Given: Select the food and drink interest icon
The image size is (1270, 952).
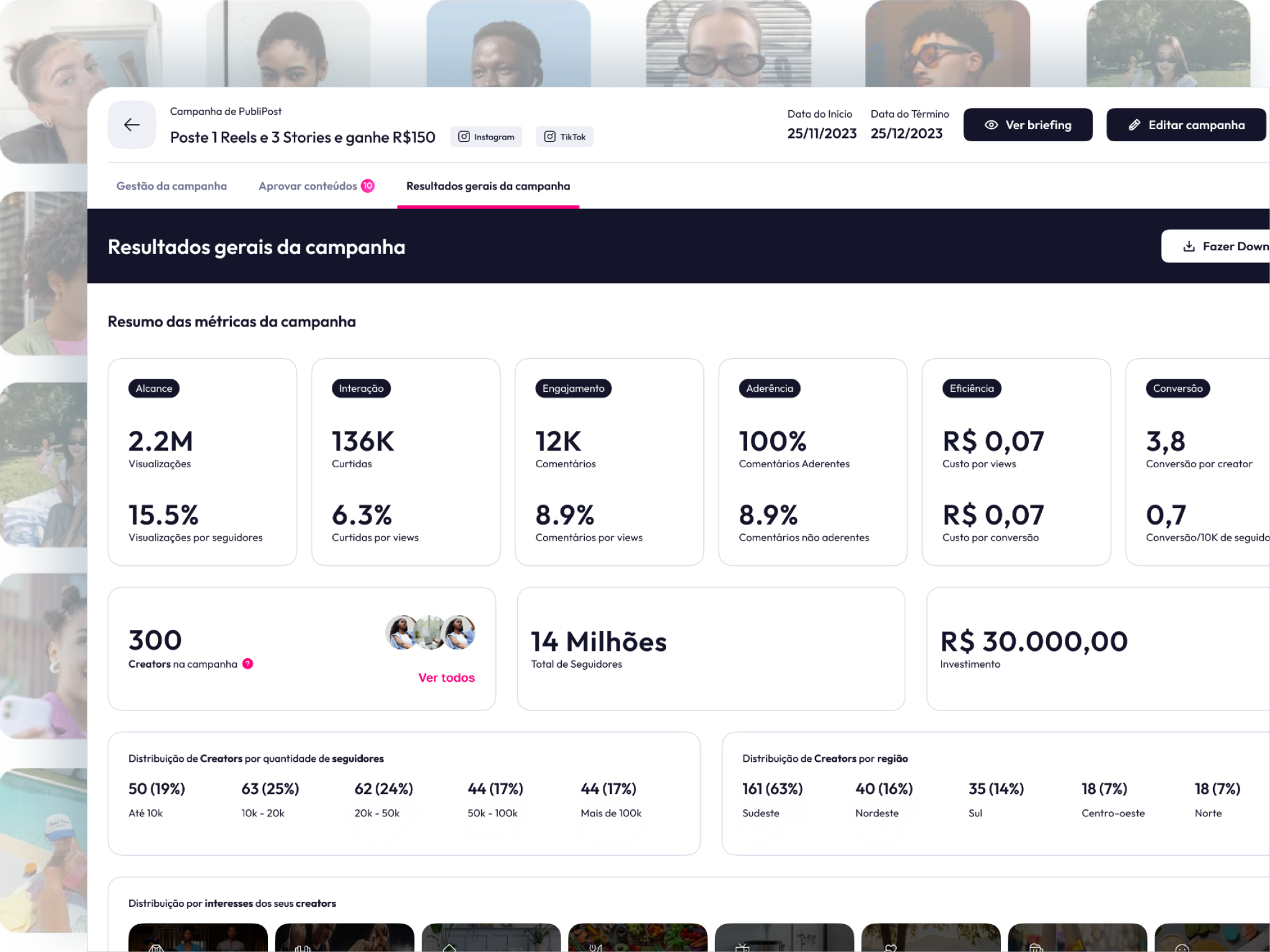Looking at the screenshot, I should pyautogui.click(x=596, y=947).
